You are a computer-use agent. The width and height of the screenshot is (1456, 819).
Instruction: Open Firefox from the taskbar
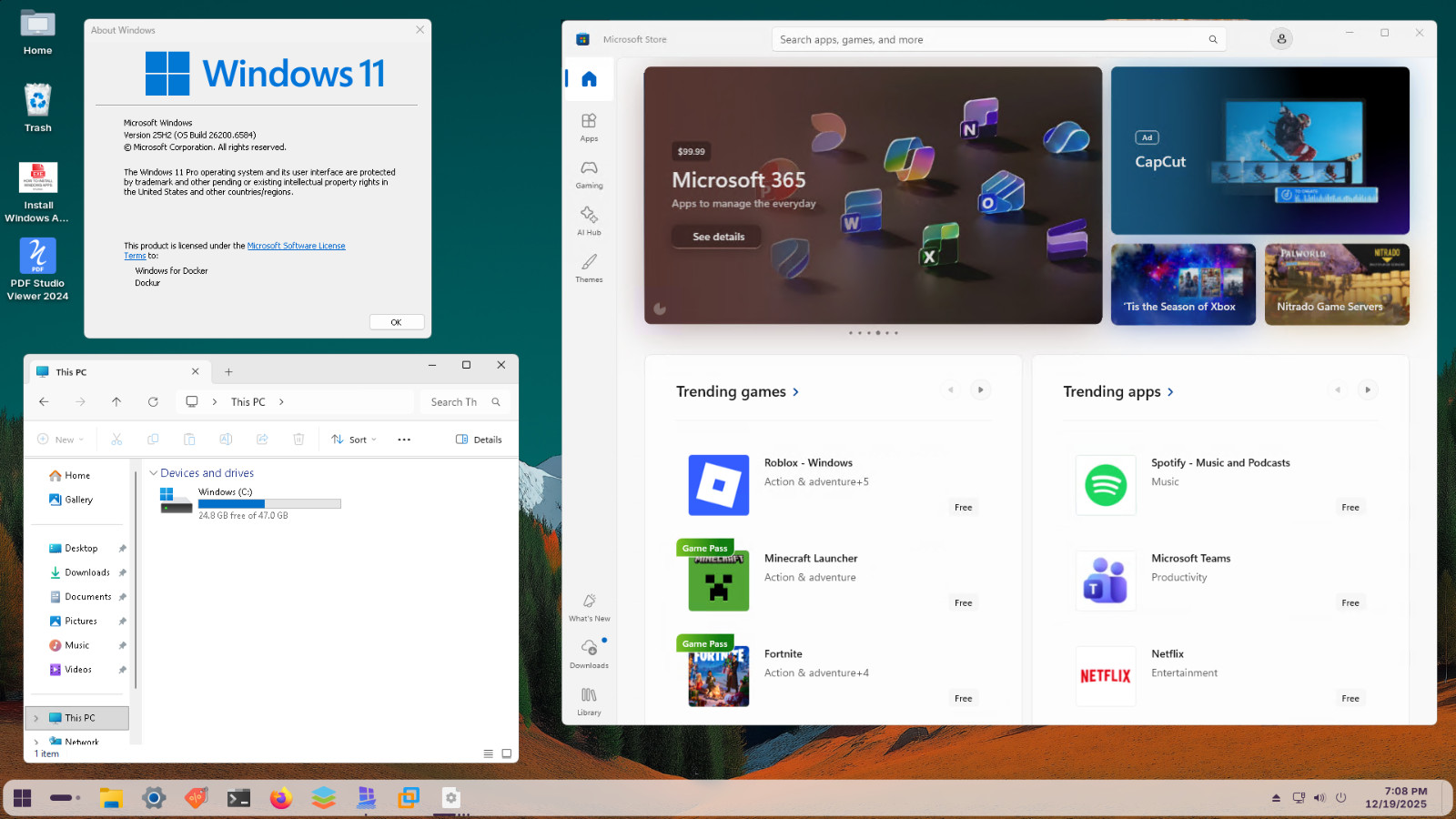pos(281,798)
